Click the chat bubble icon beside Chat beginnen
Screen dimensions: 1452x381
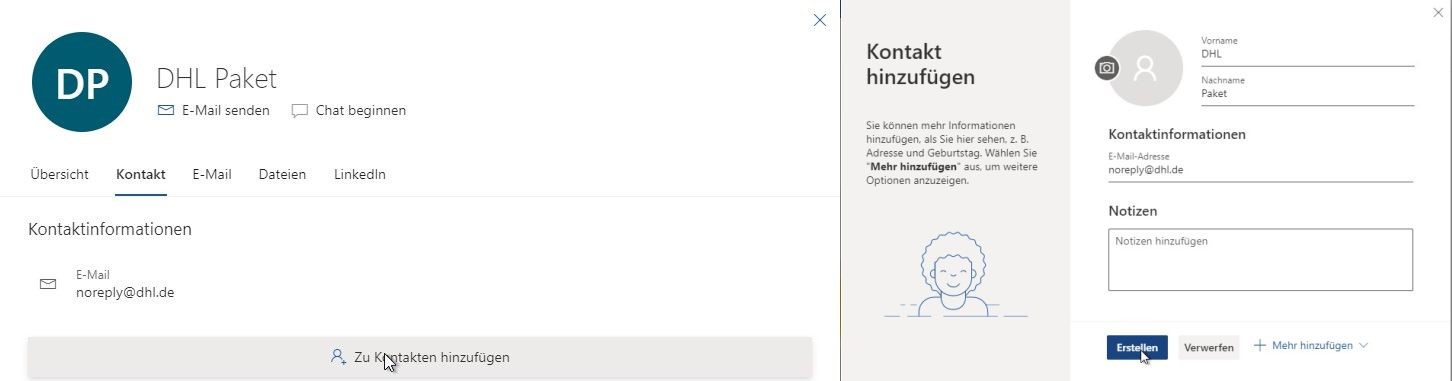(x=299, y=111)
